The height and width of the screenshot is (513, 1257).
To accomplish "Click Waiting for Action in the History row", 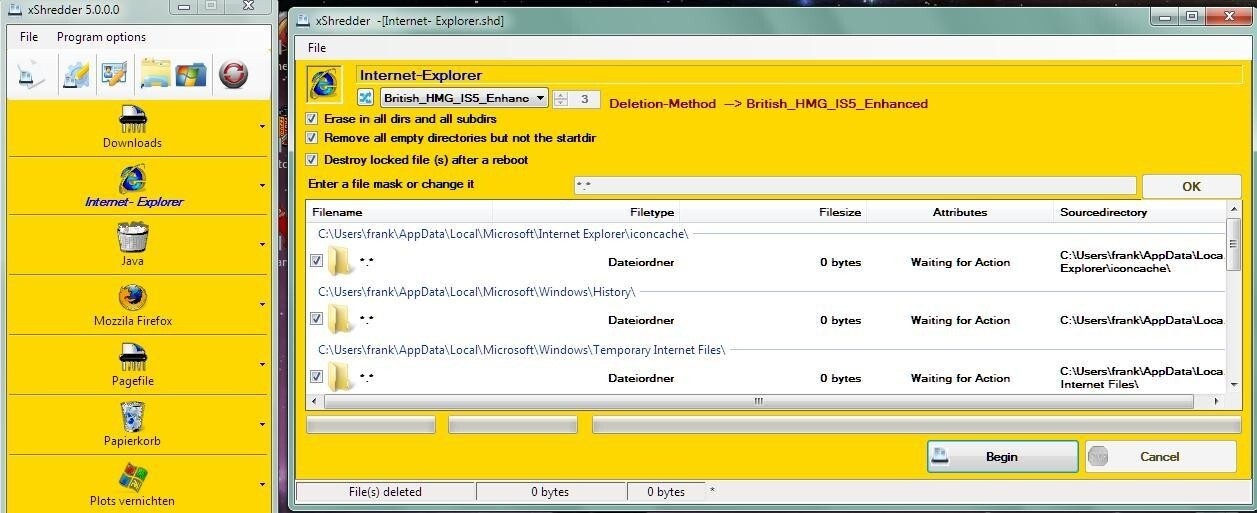I will coord(960,320).
